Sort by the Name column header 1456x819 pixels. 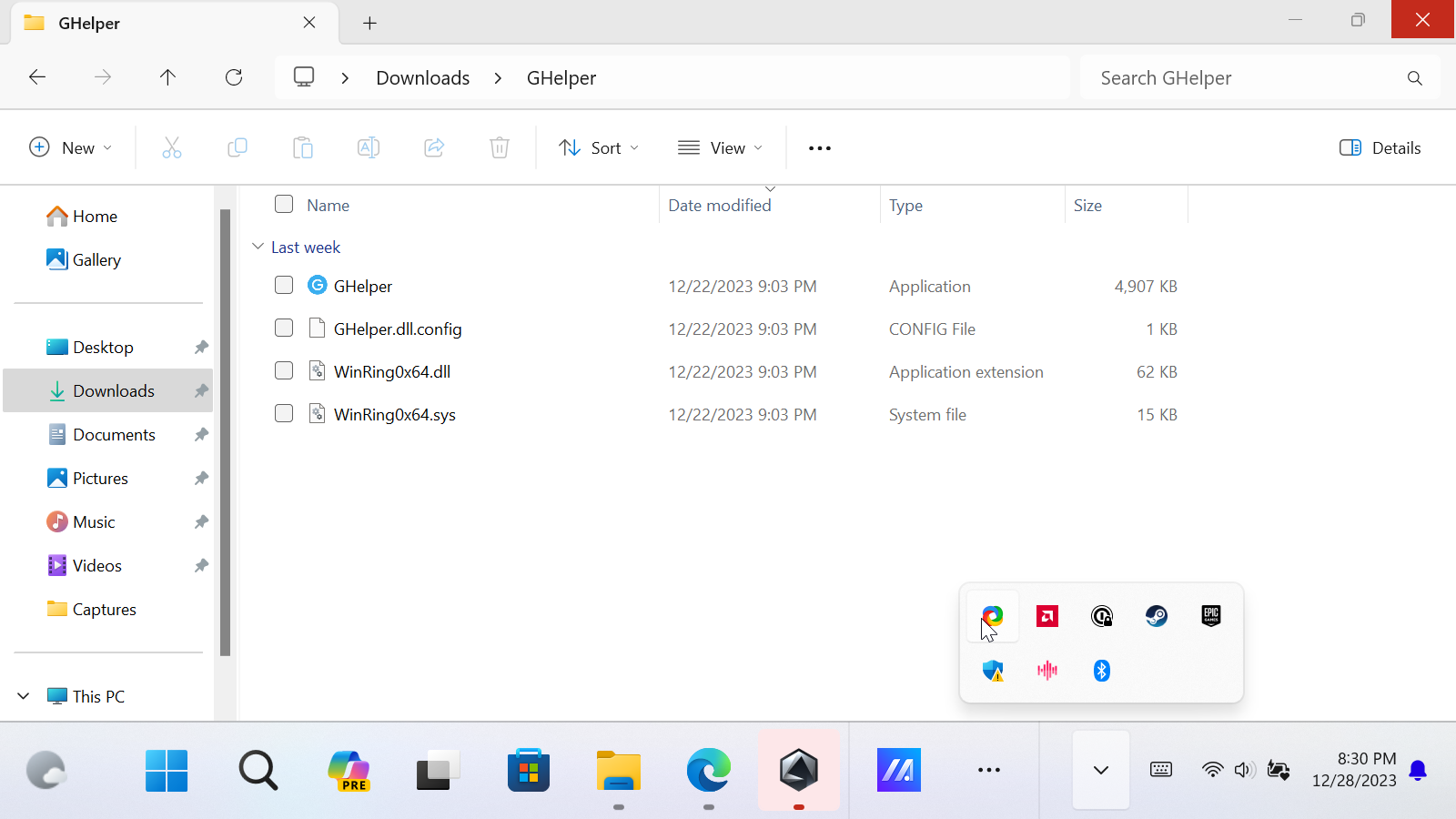328,206
